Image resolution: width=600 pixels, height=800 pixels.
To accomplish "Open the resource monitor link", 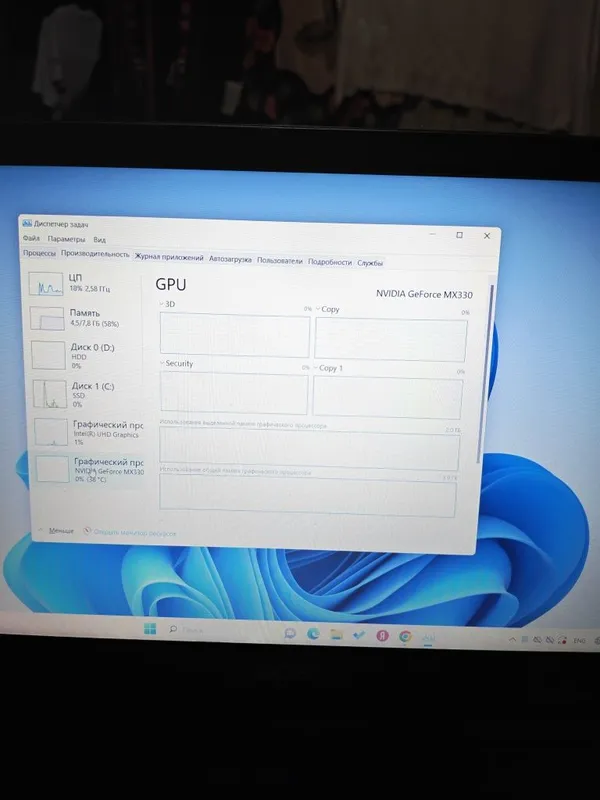I will tap(135, 533).
